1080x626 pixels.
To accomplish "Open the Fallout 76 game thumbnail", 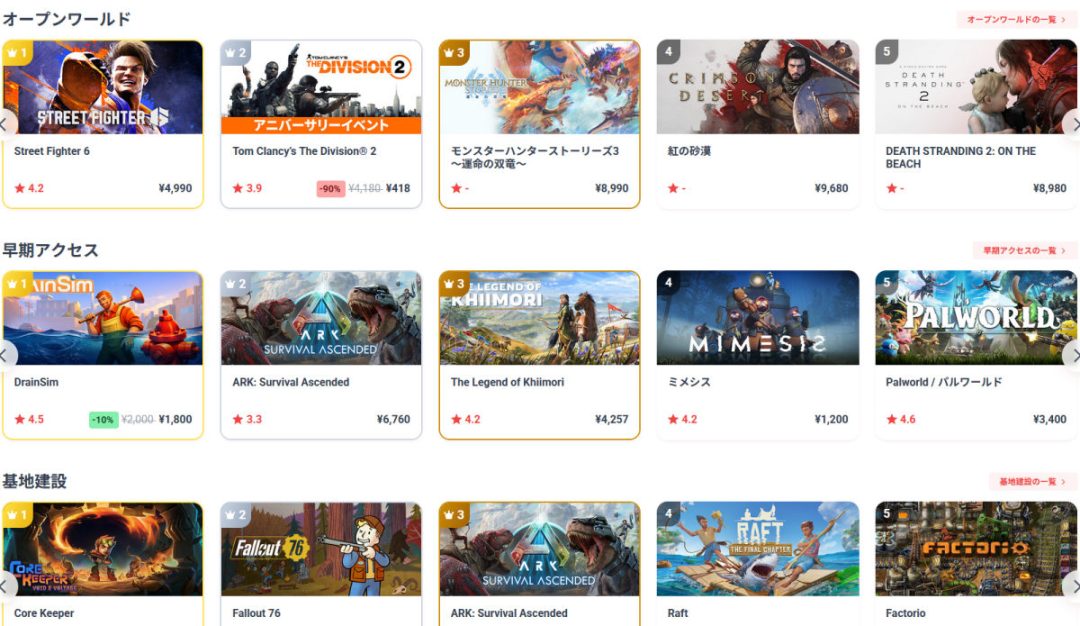I will (x=321, y=549).
